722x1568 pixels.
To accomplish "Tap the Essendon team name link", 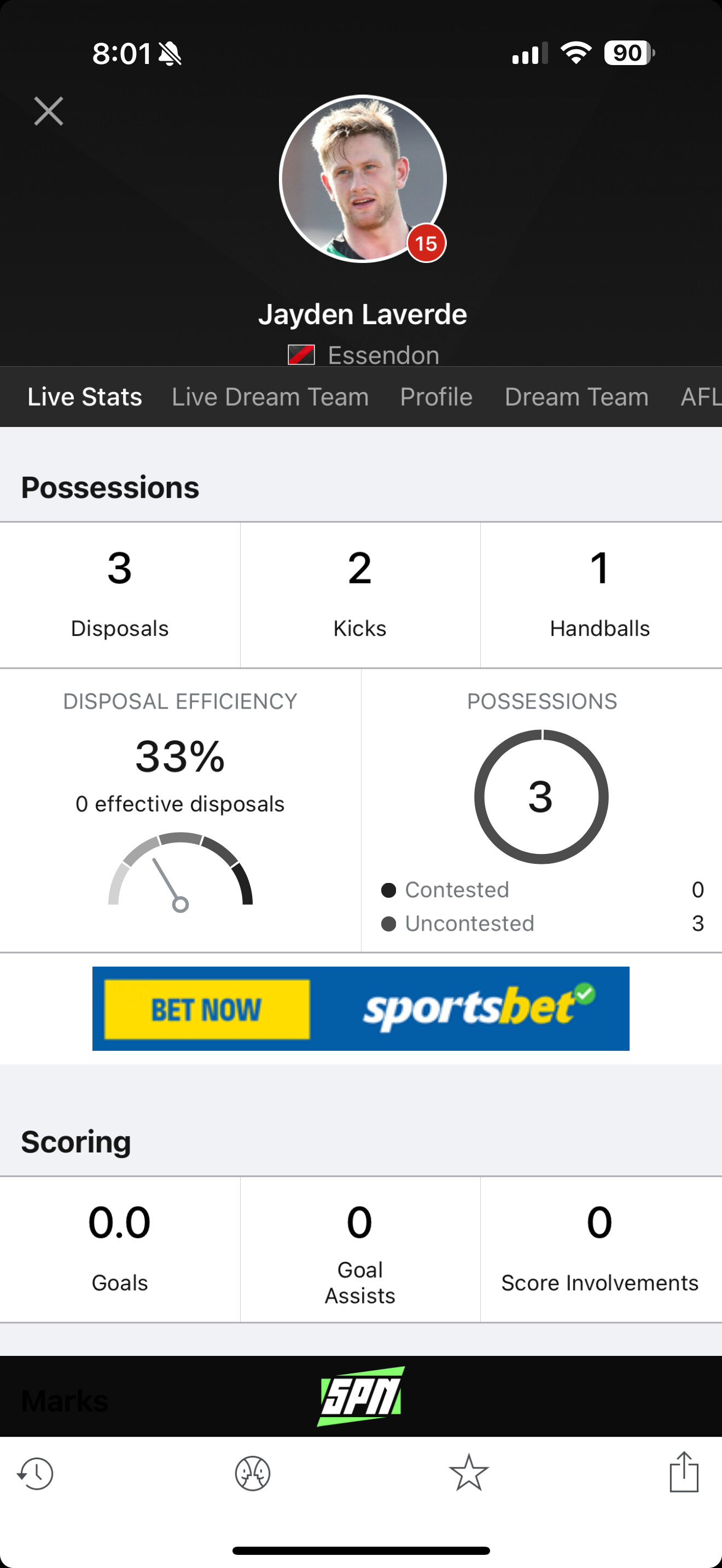I will click(383, 355).
